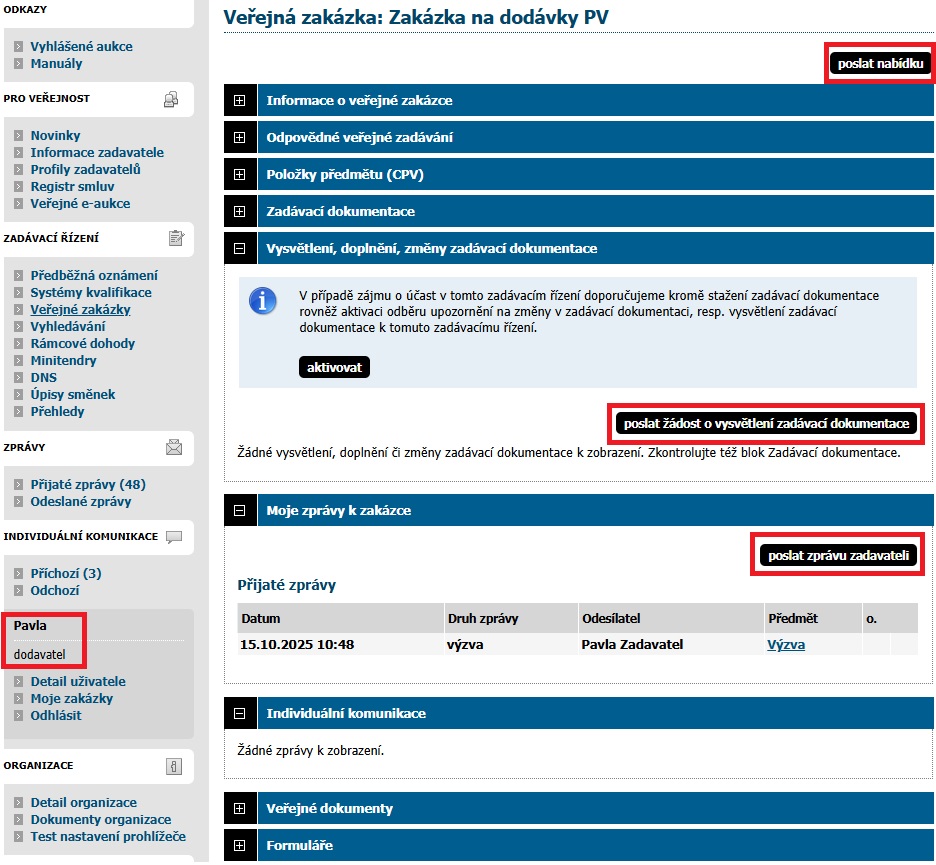Click the Zadávací řízení section icon

pos(177,238)
